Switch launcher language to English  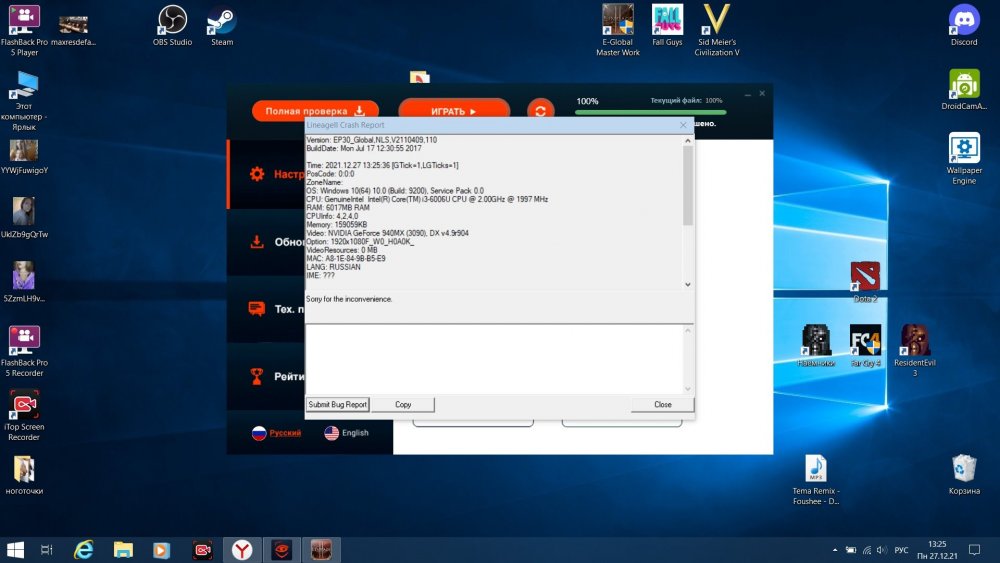pos(346,433)
